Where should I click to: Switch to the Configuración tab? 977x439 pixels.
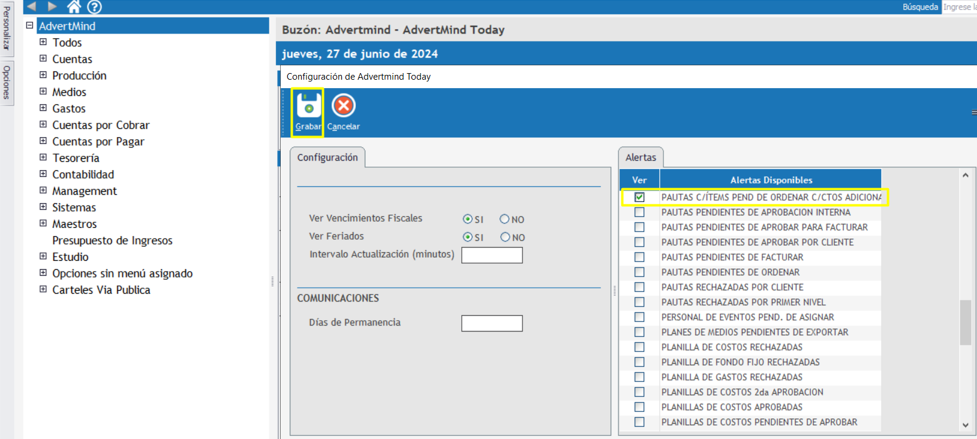[328, 158]
